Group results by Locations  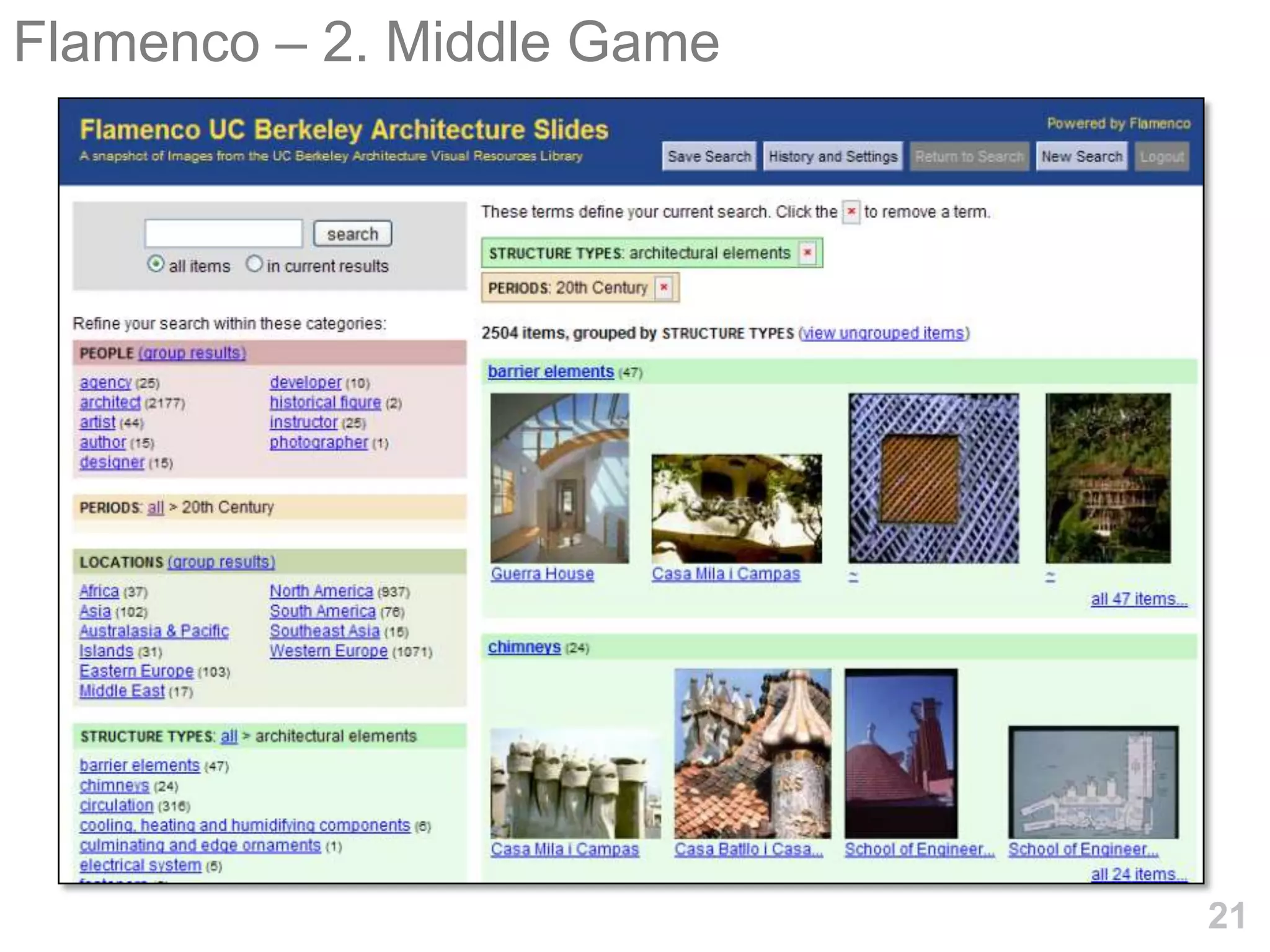[x=221, y=562]
